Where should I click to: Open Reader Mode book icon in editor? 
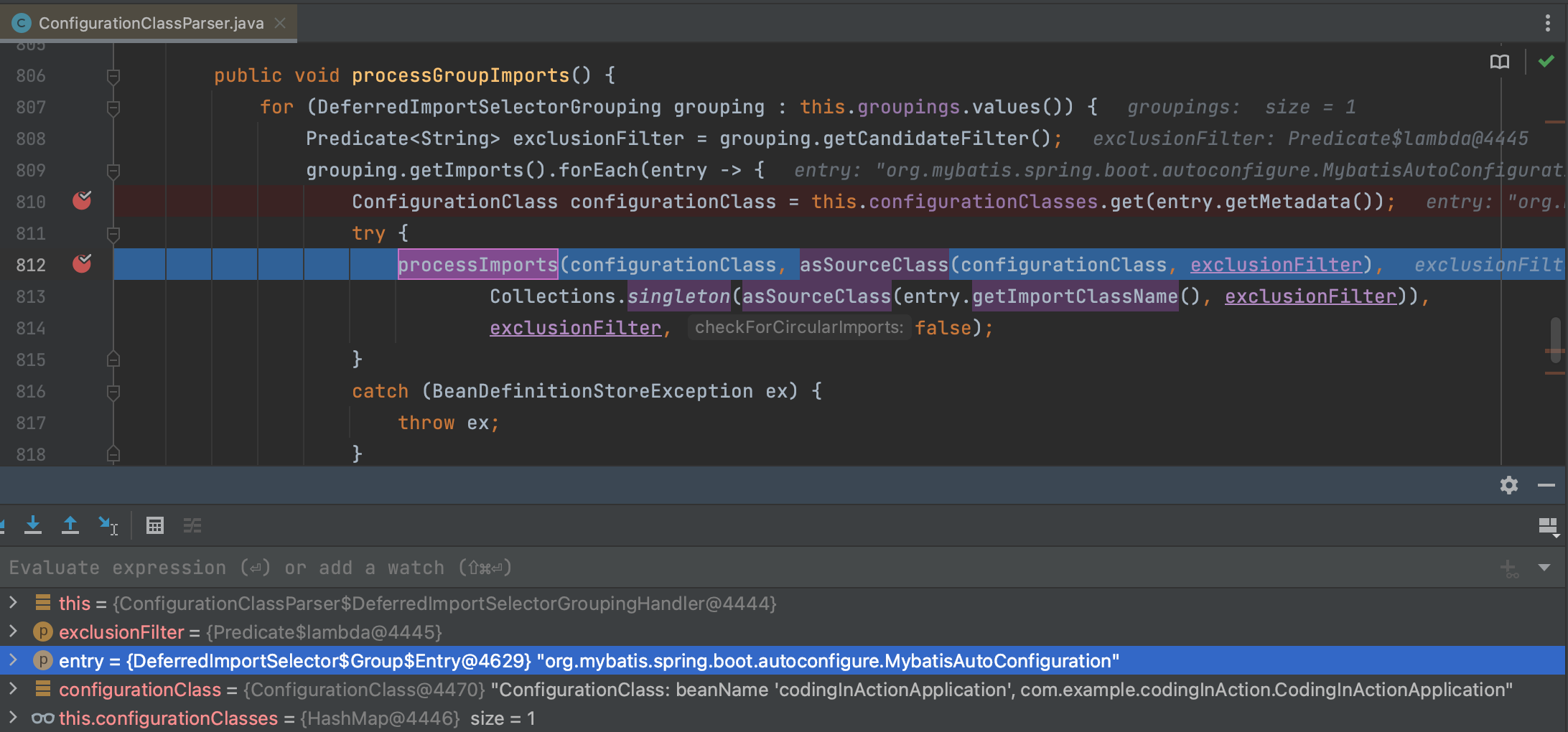(x=1499, y=62)
